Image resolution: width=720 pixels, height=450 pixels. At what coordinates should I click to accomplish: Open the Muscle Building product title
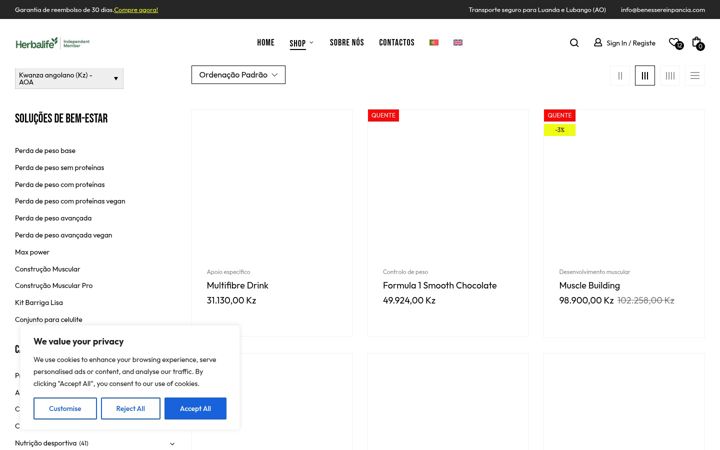click(590, 286)
